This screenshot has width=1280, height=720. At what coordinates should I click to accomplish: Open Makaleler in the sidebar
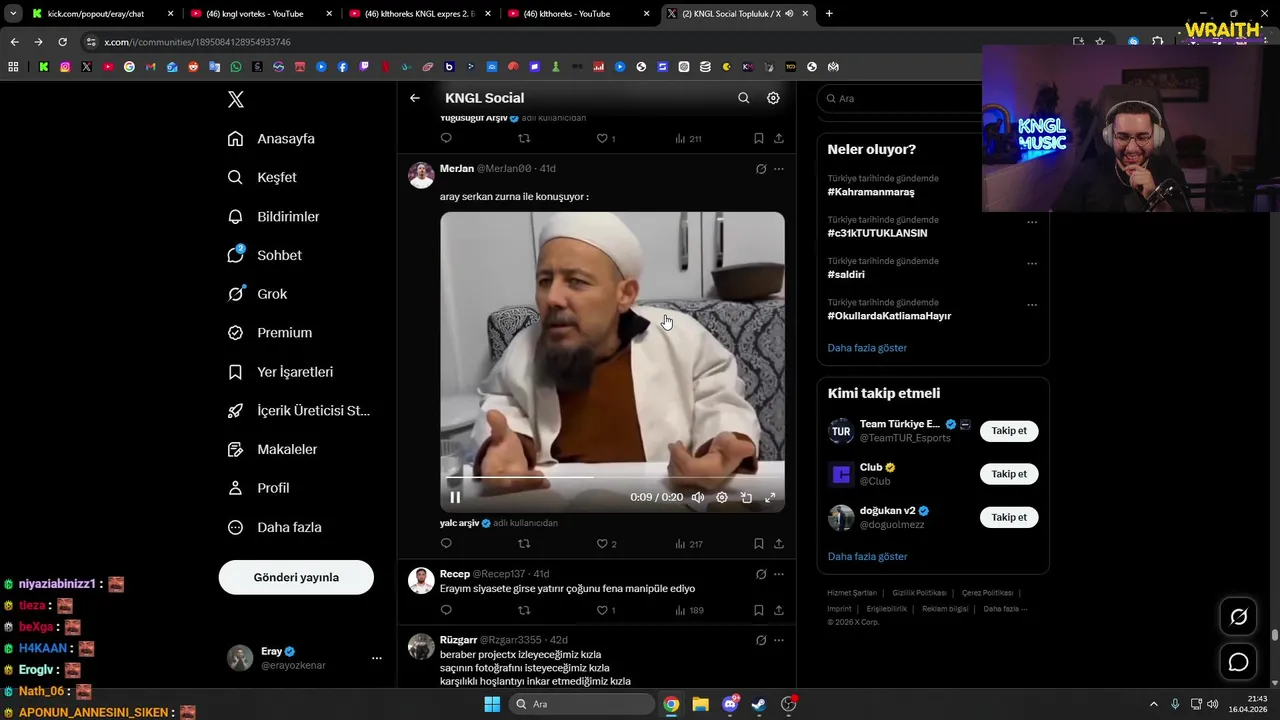click(x=272, y=449)
